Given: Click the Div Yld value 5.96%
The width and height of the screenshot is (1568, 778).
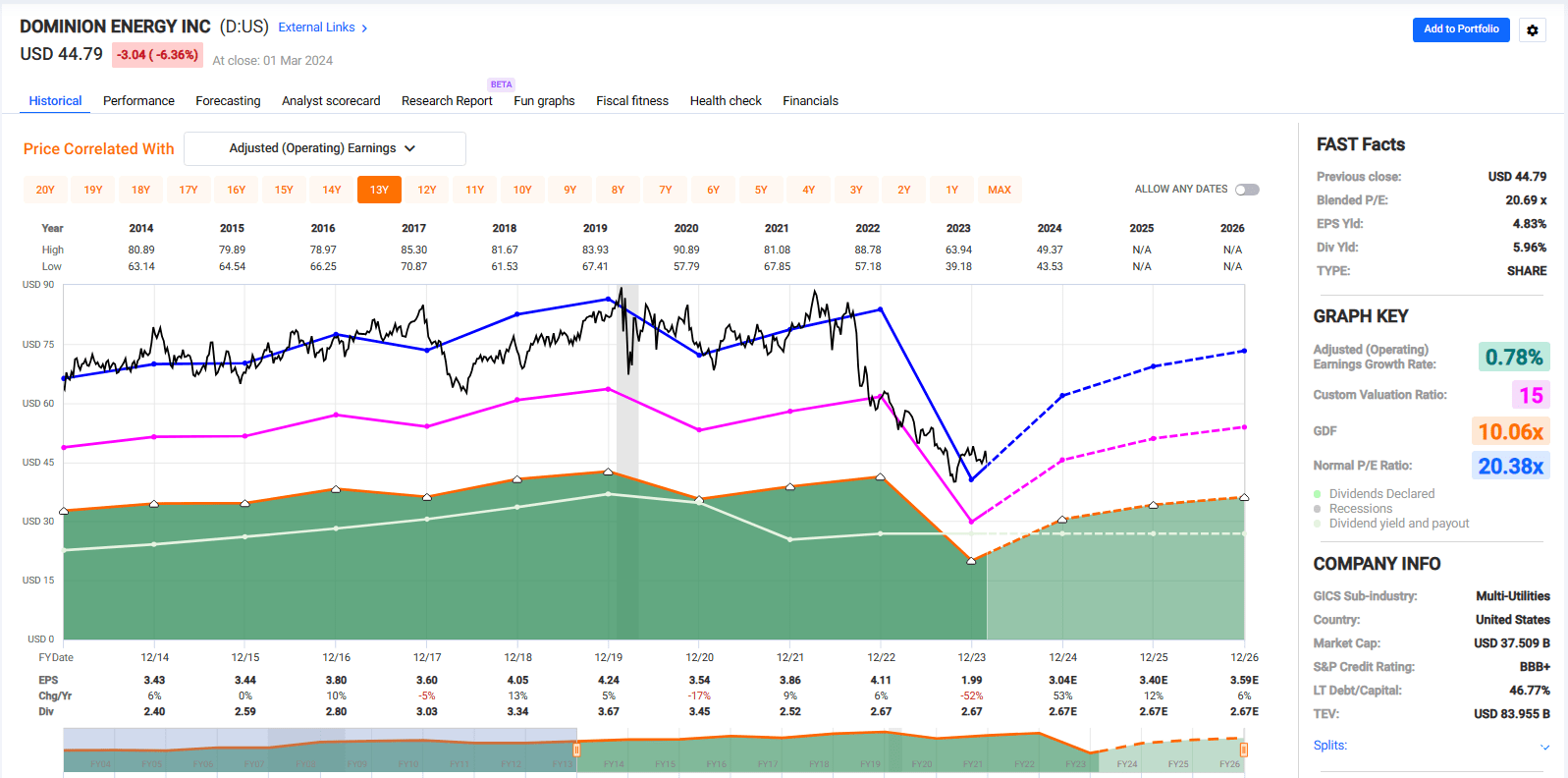Looking at the screenshot, I should (1530, 248).
